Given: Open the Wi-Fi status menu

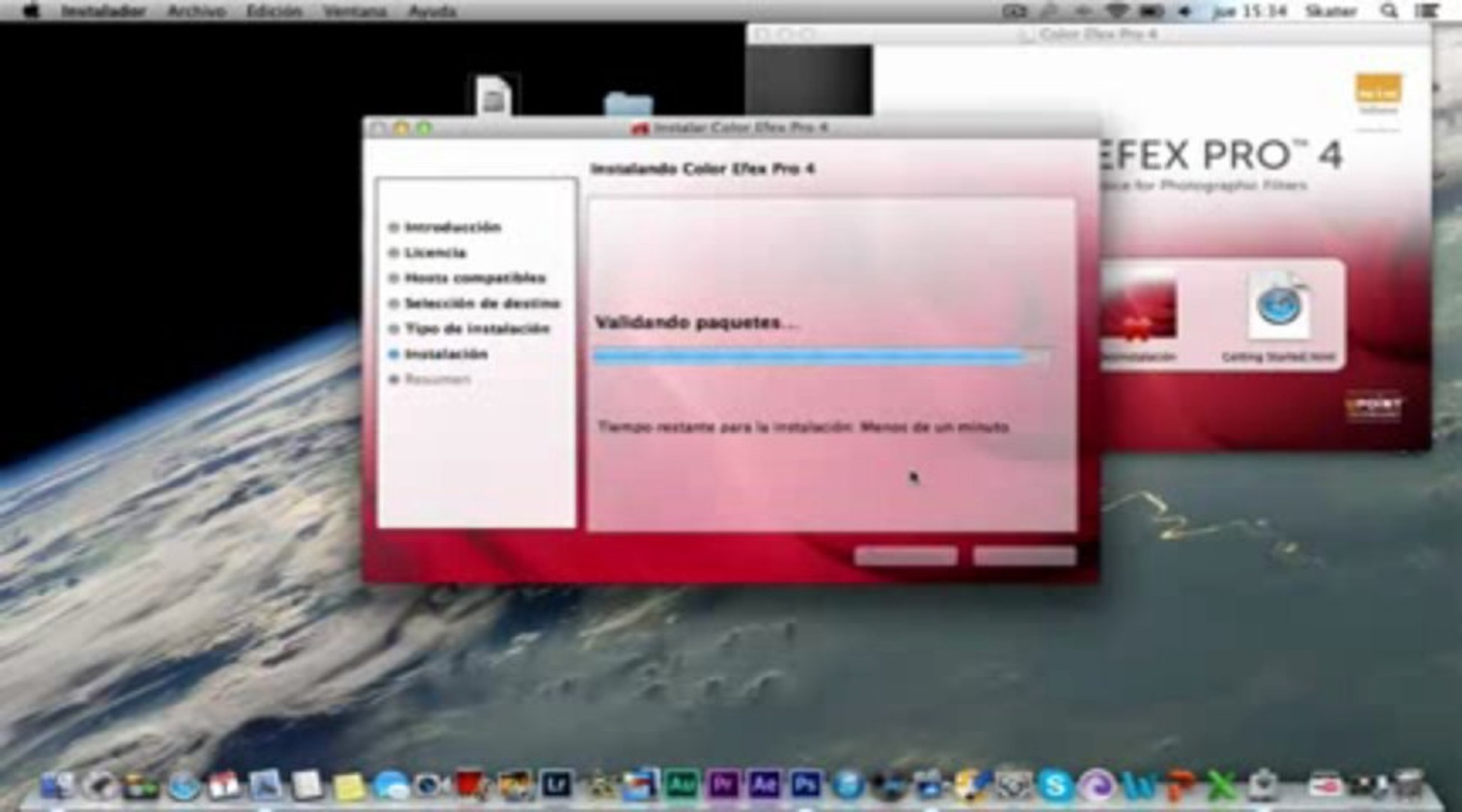Looking at the screenshot, I should click(x=1118, y=11).
